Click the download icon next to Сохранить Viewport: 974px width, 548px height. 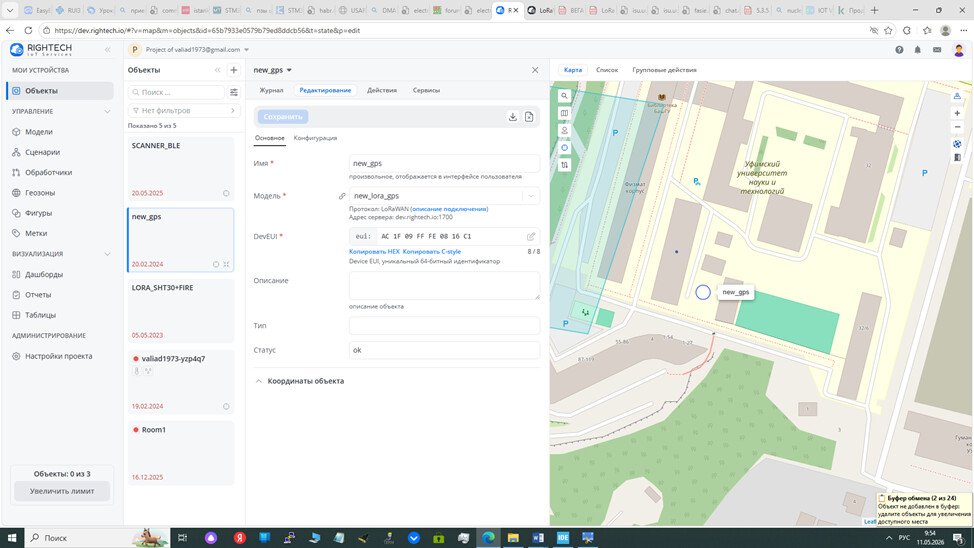point(512,117)
